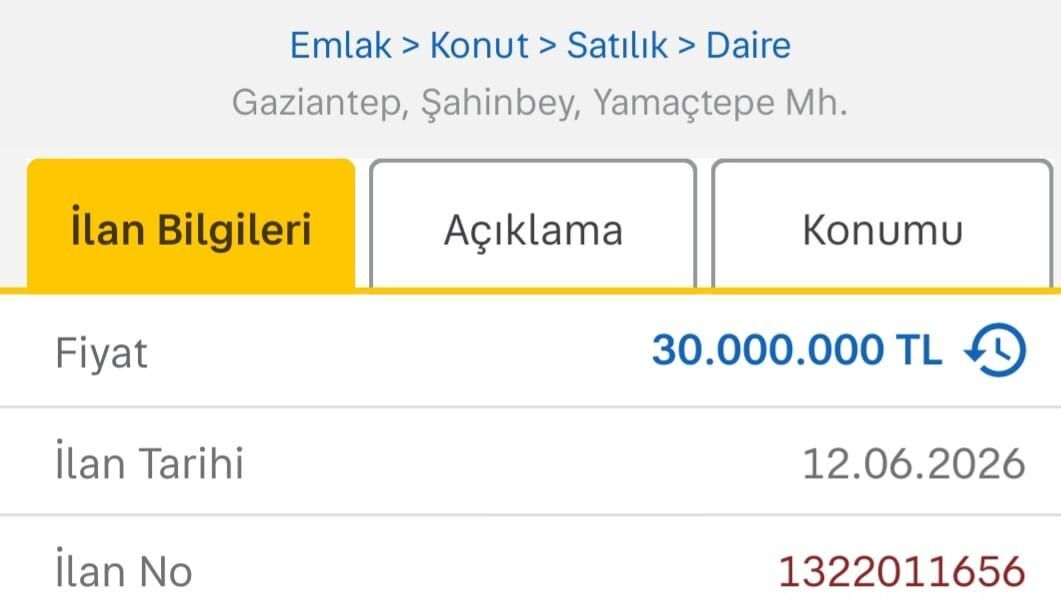Click the Fiyat label
This screenshot has width=1061, height=600.
101,354
